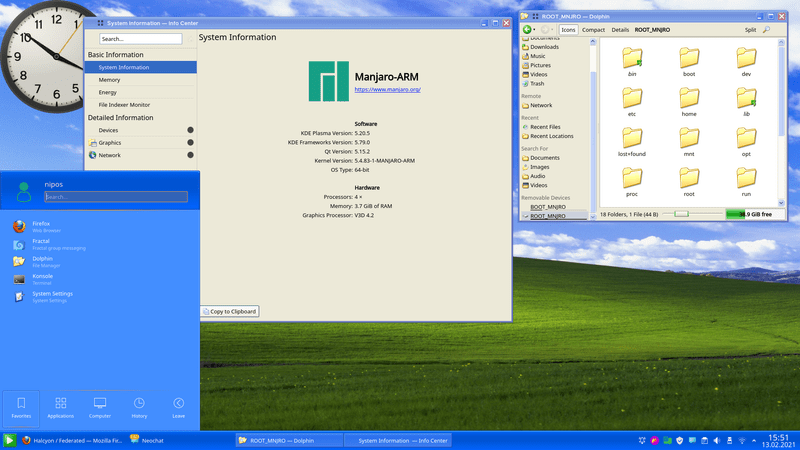Select the run folder
This screenshot has height=450, width=800.
(746, 178)
